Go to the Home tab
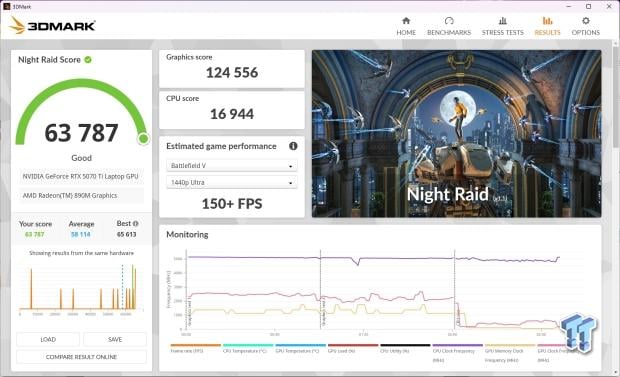This screenshot has width=620, height=377. pyautogui.click(x=406, y=27)
